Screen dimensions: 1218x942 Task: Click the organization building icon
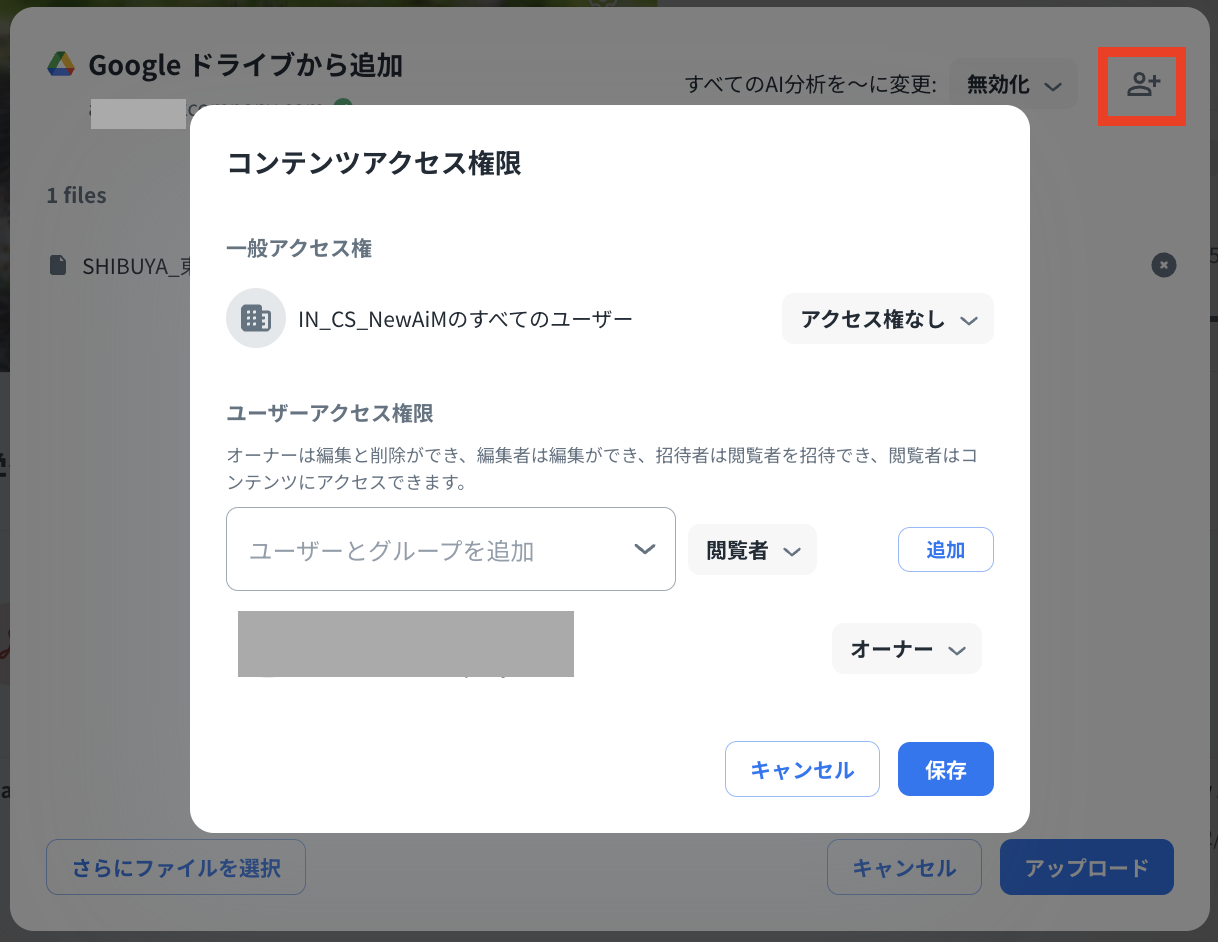pos(256,318)
